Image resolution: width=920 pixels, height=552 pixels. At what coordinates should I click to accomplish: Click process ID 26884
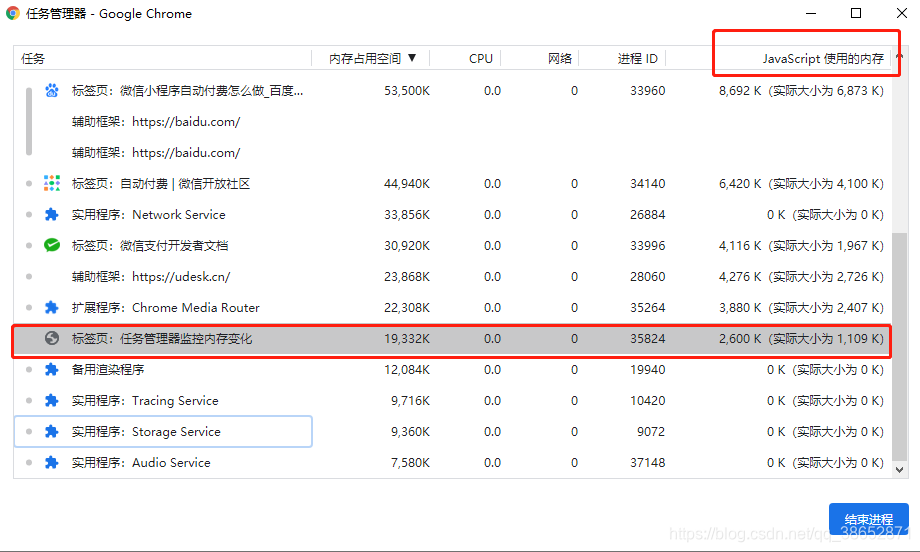[647, 215]
